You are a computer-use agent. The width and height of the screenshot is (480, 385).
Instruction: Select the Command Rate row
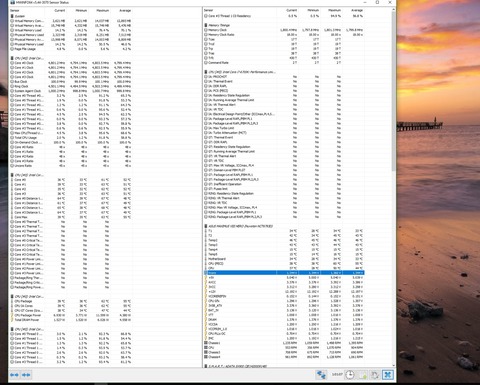pos(284,62)
